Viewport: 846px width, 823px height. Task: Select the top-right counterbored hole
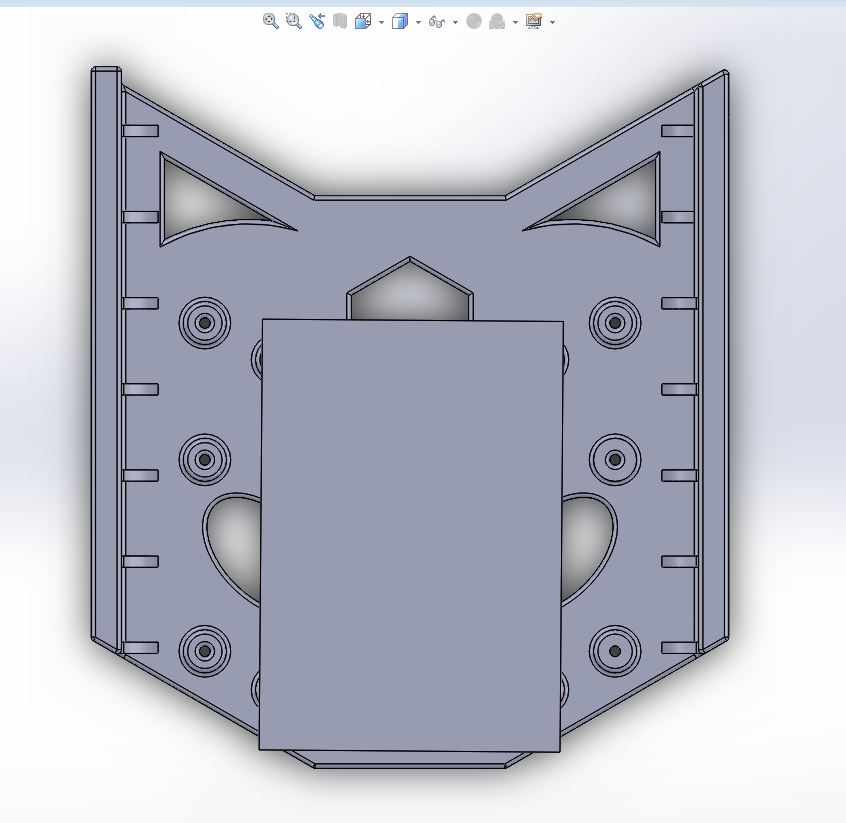(x=615, y=323)
